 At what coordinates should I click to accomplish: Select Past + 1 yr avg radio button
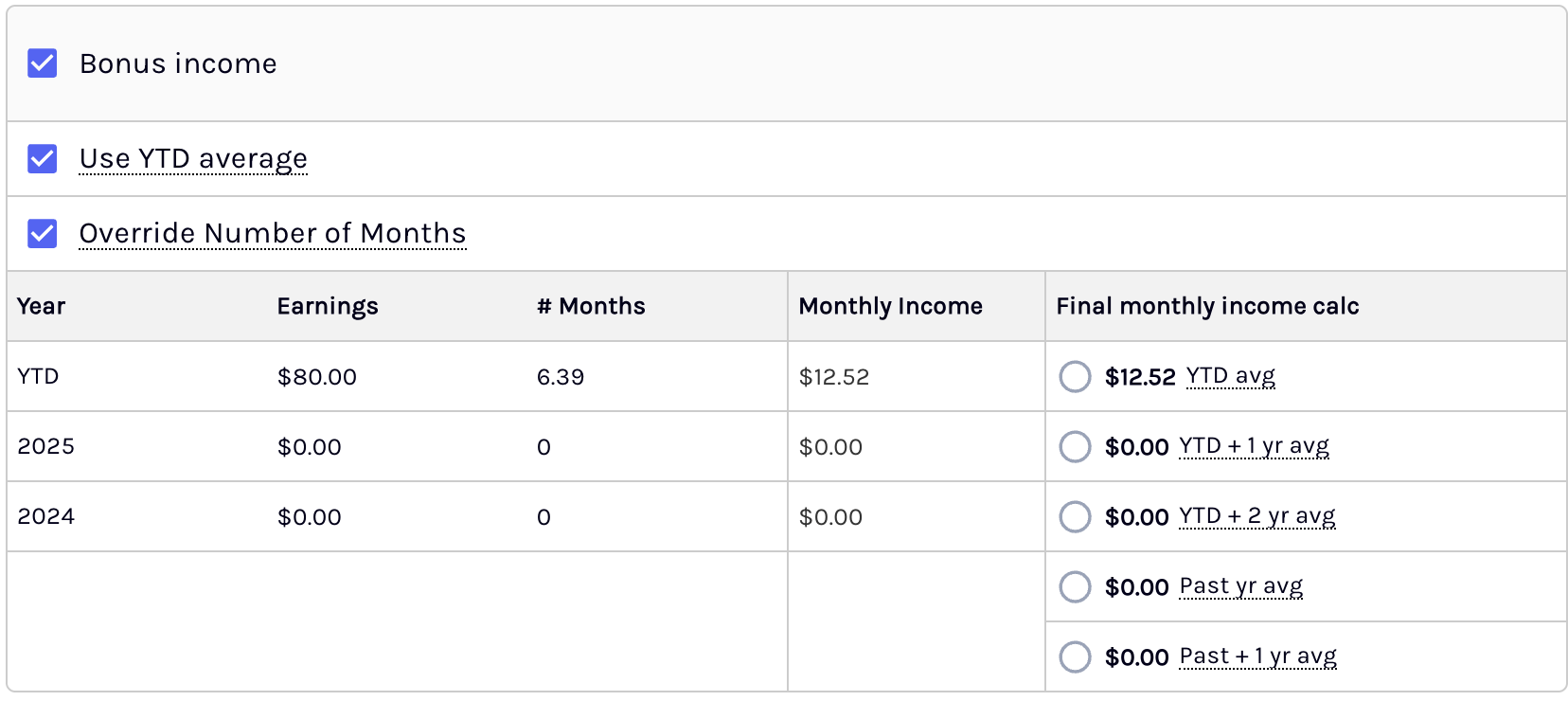pos(1075,656)
